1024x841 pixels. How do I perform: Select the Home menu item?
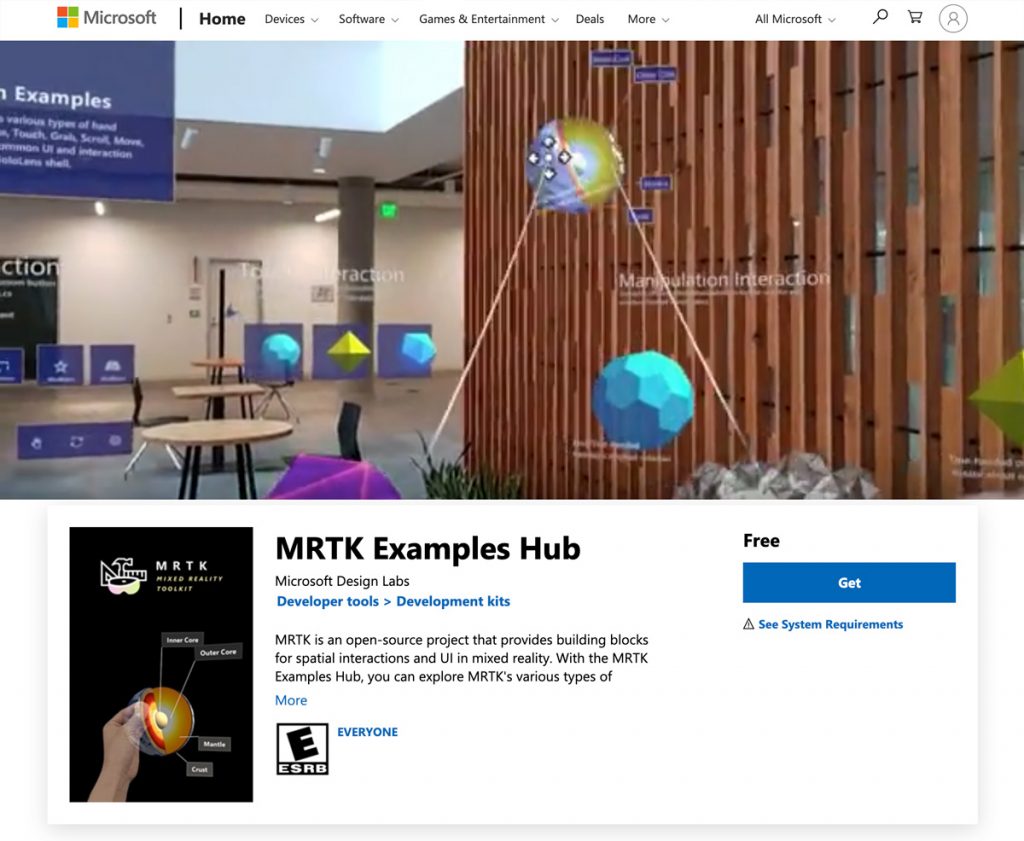tap(222, 18)
